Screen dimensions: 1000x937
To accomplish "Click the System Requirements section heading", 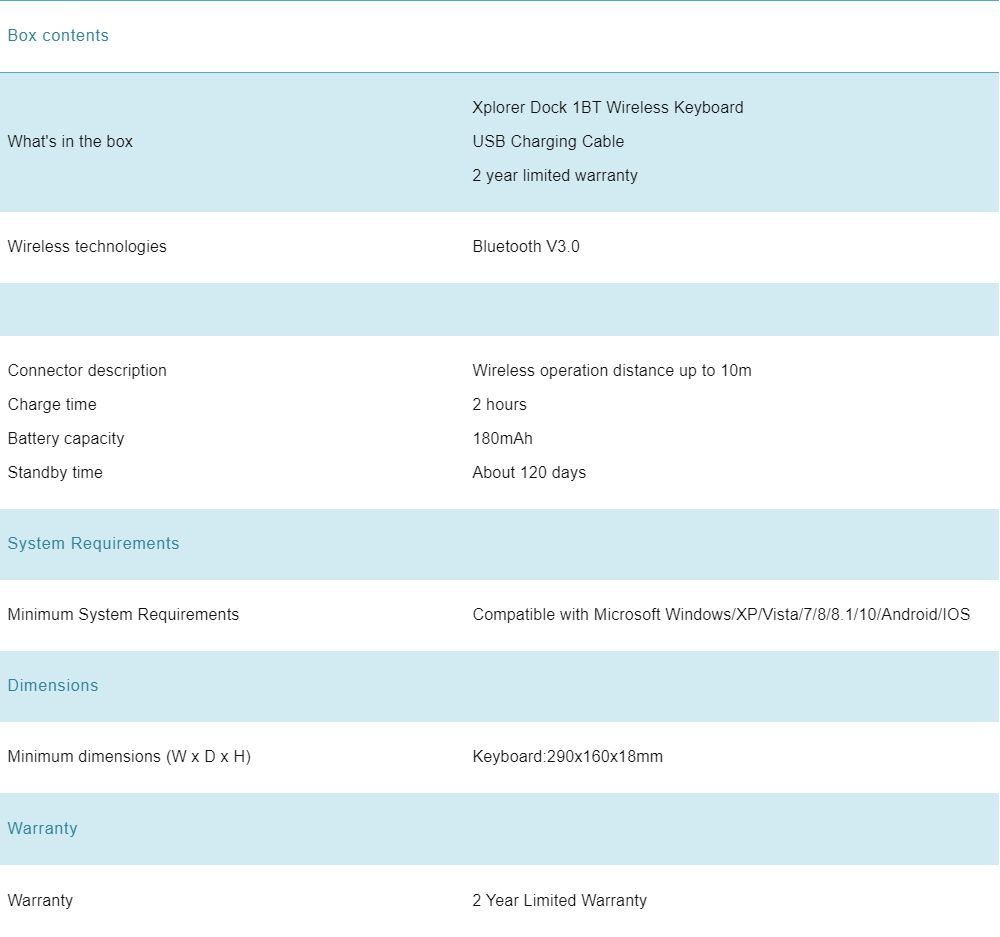I will [93, 544].
